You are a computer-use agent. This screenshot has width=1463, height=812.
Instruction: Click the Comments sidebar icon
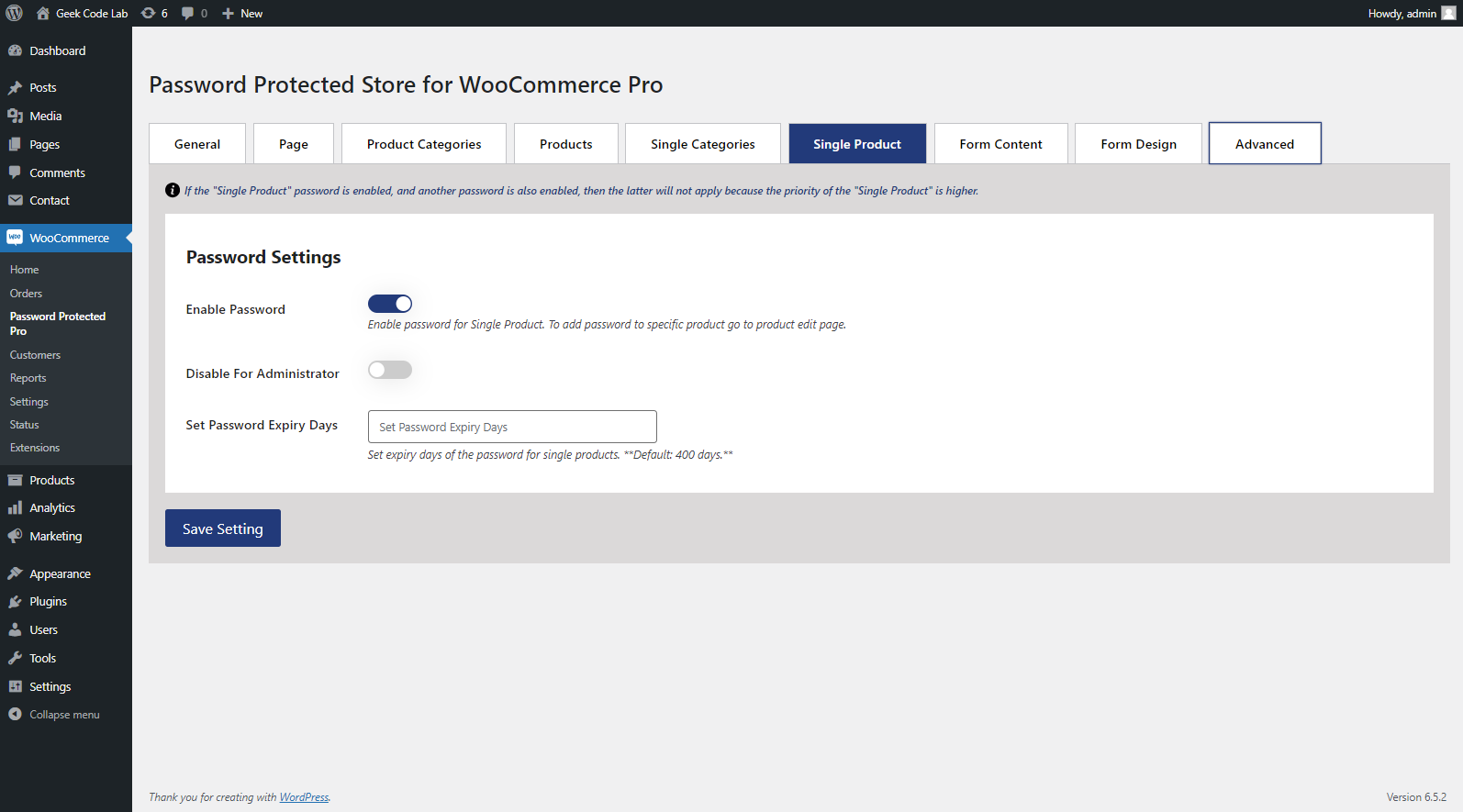point(15,172)
